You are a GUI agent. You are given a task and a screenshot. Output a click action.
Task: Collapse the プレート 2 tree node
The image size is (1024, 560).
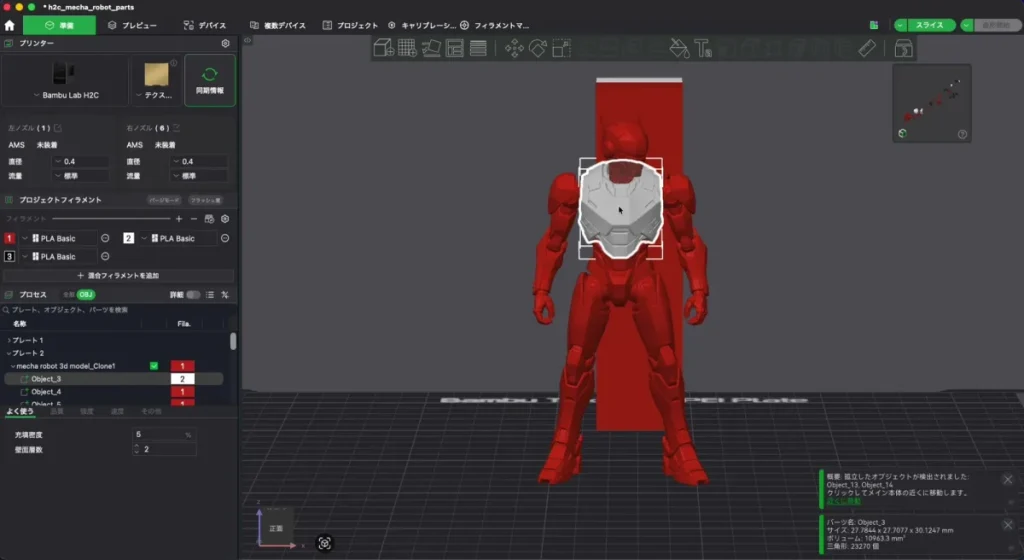tap(8, 353)
